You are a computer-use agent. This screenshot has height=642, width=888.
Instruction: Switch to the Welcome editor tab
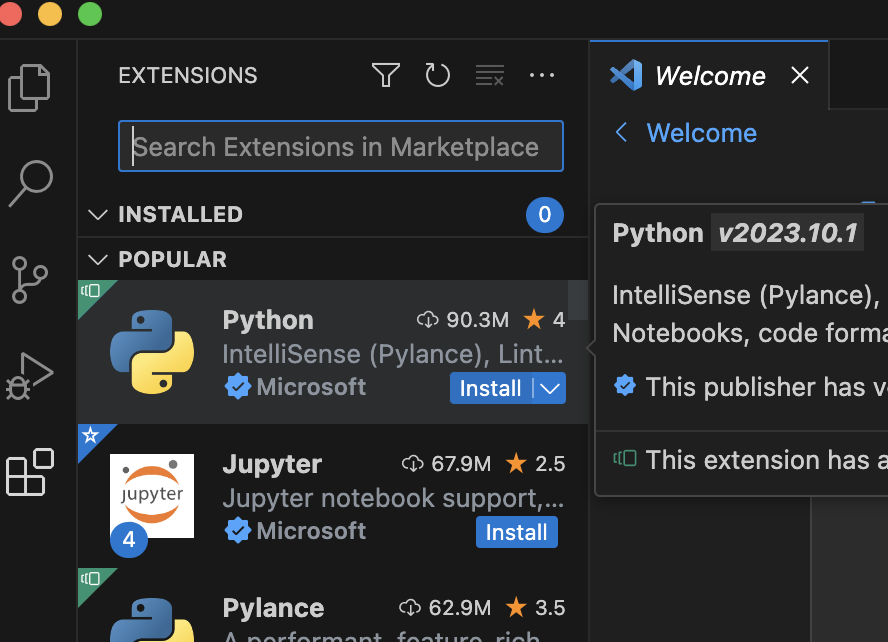tap(710, 75)
